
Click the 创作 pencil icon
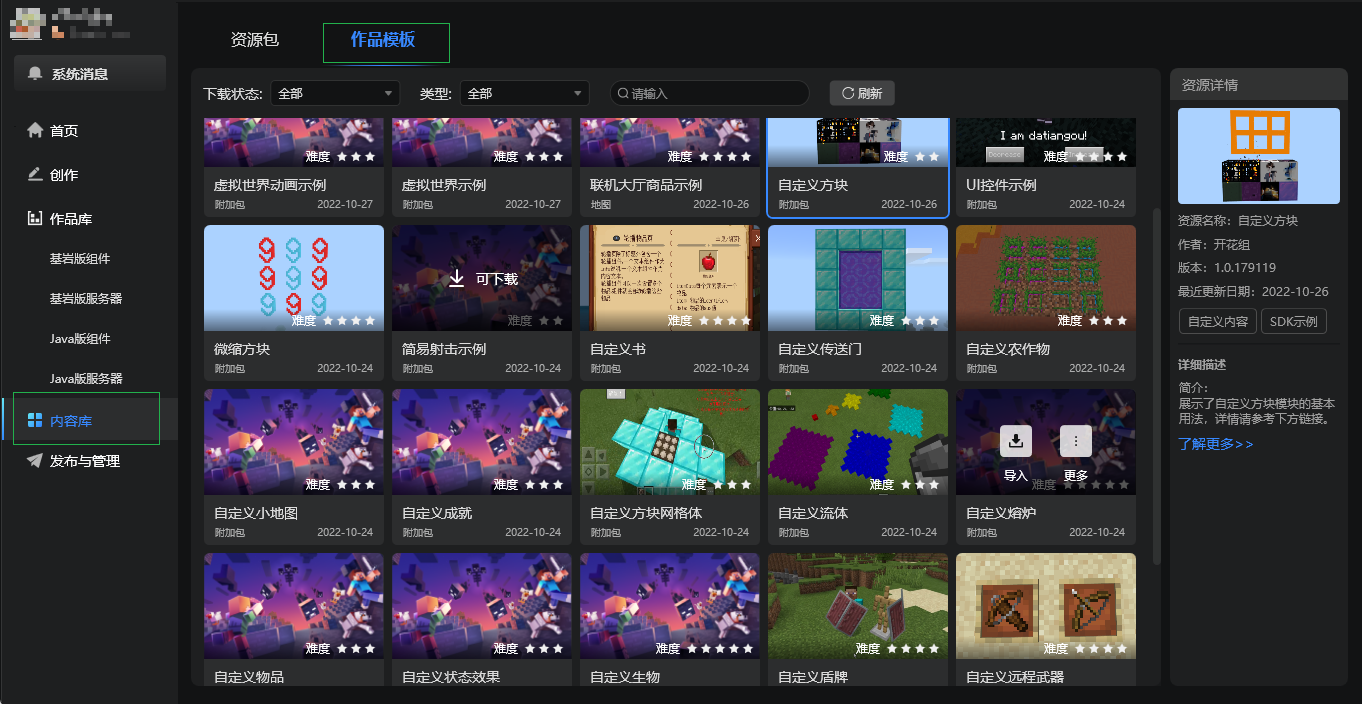coord(35,174)
